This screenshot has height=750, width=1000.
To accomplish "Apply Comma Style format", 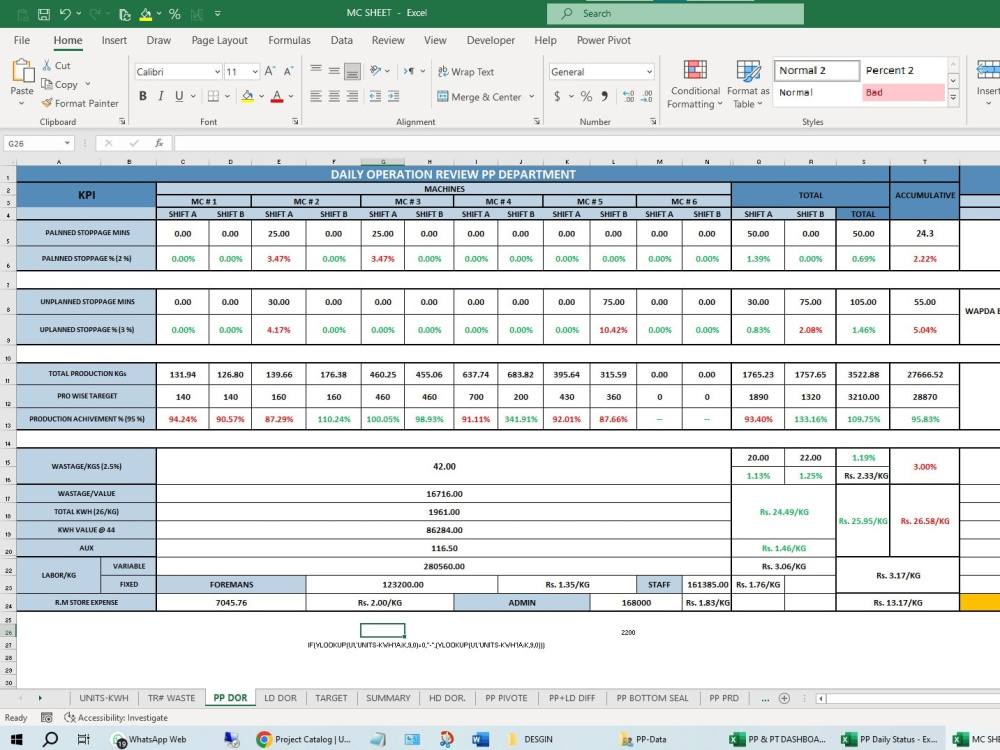I will [x=604, y=96].
